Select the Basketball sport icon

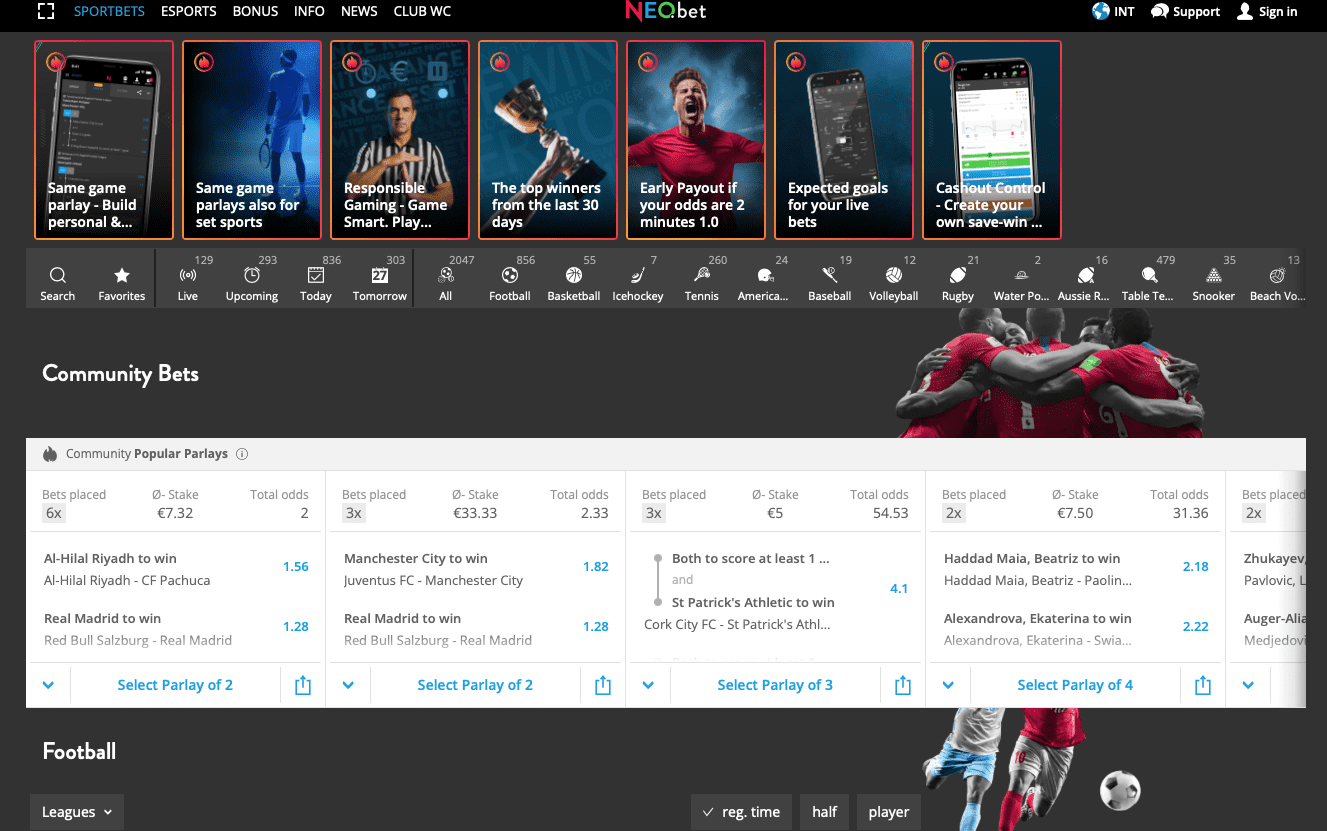[574, 275]
